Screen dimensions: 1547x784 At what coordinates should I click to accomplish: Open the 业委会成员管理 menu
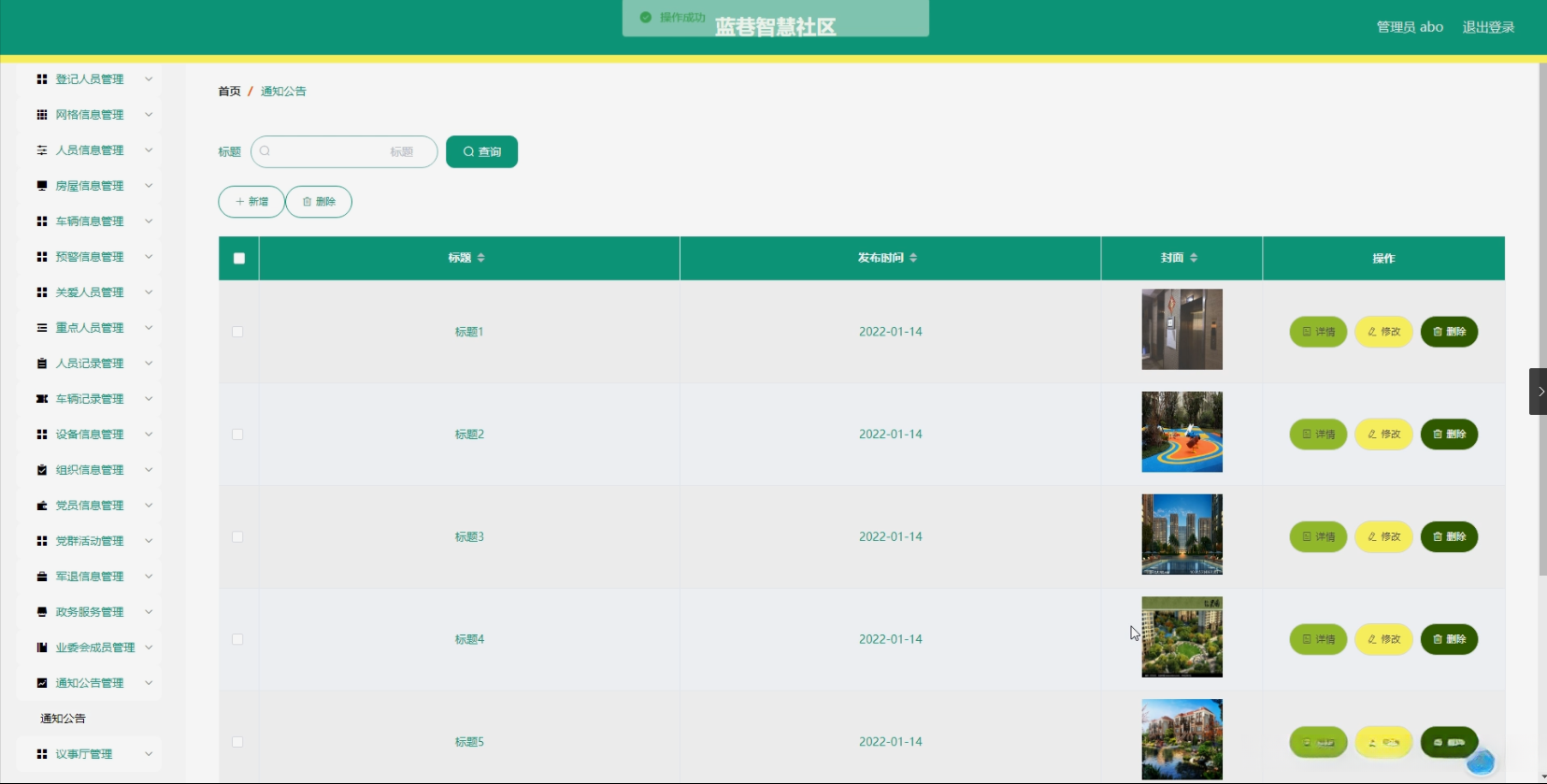(89, 648)
